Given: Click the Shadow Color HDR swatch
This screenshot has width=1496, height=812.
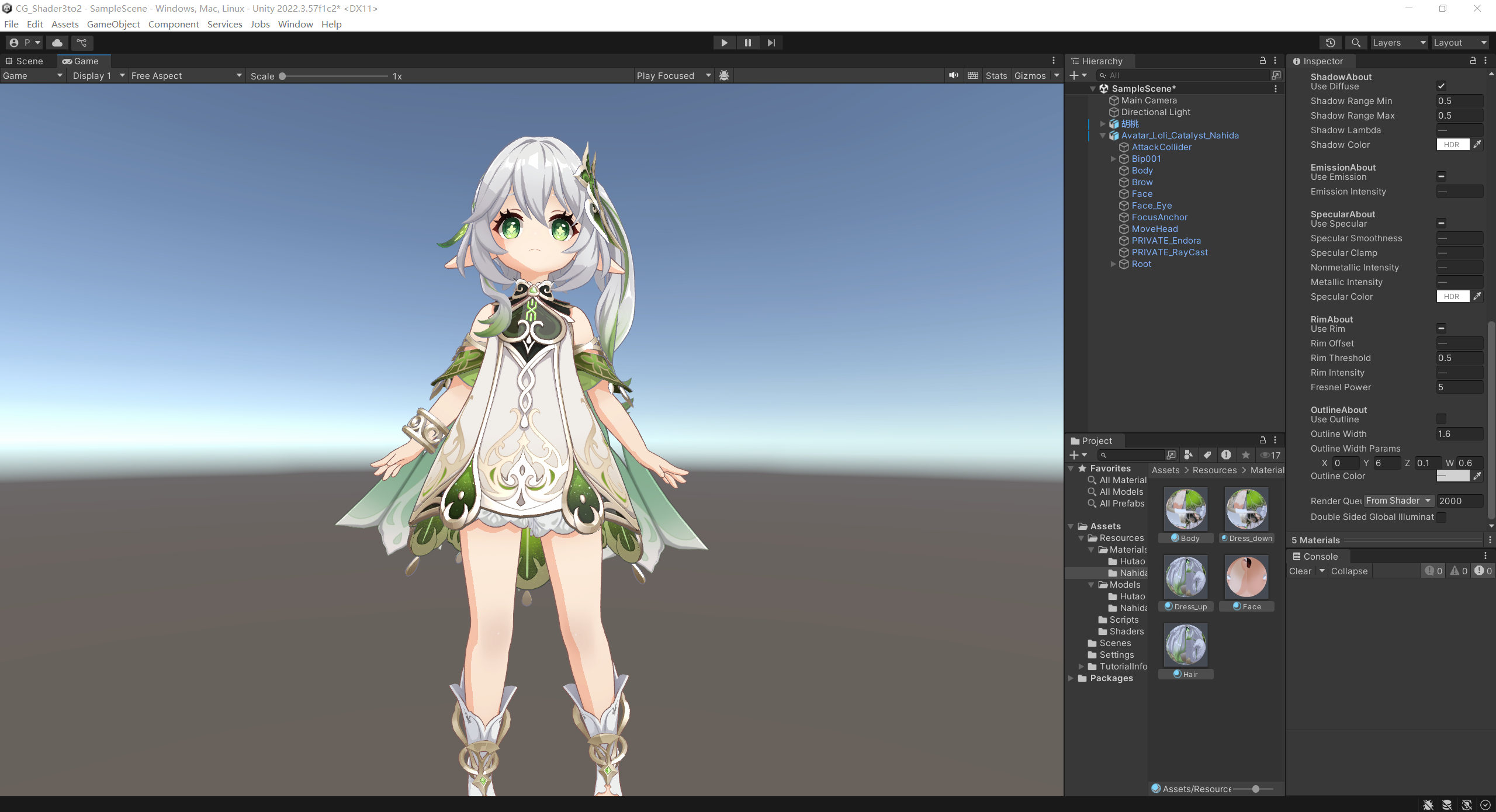Looking at the screenshot, I should [x=1453, y=144].
